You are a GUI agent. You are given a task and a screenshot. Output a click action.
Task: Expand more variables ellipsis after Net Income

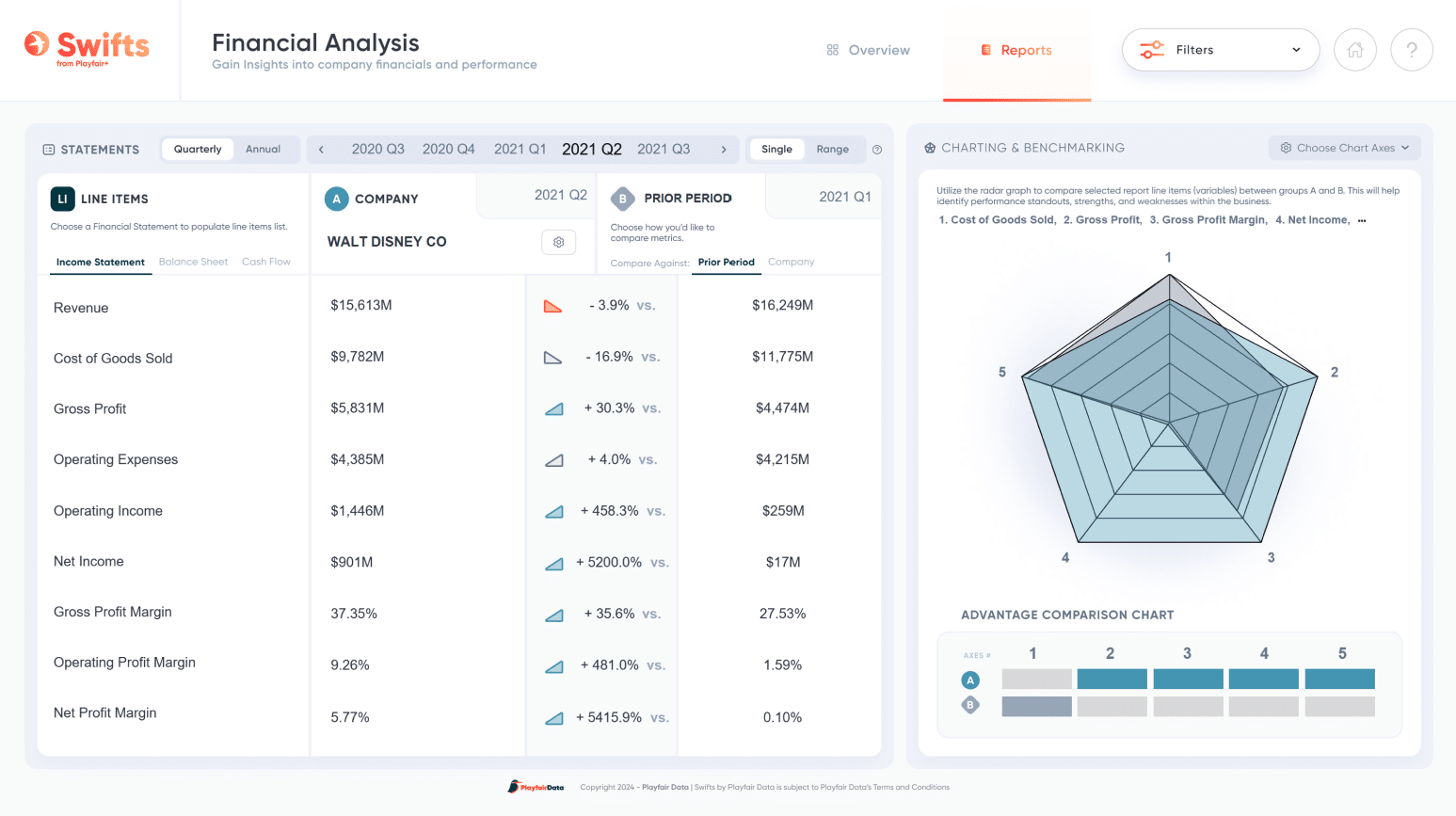(1362, 220)
